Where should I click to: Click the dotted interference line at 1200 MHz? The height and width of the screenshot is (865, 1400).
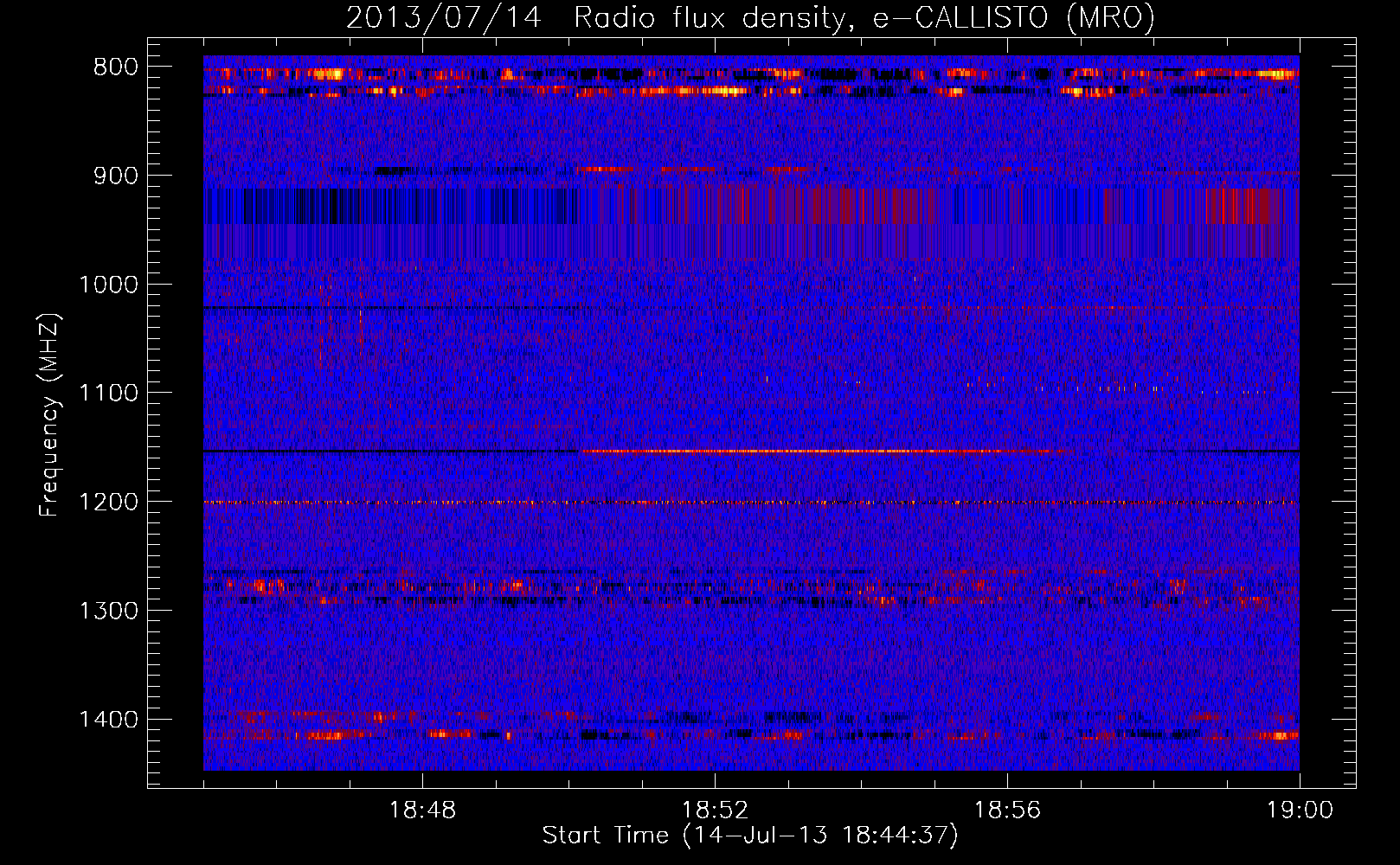[751, 503]
